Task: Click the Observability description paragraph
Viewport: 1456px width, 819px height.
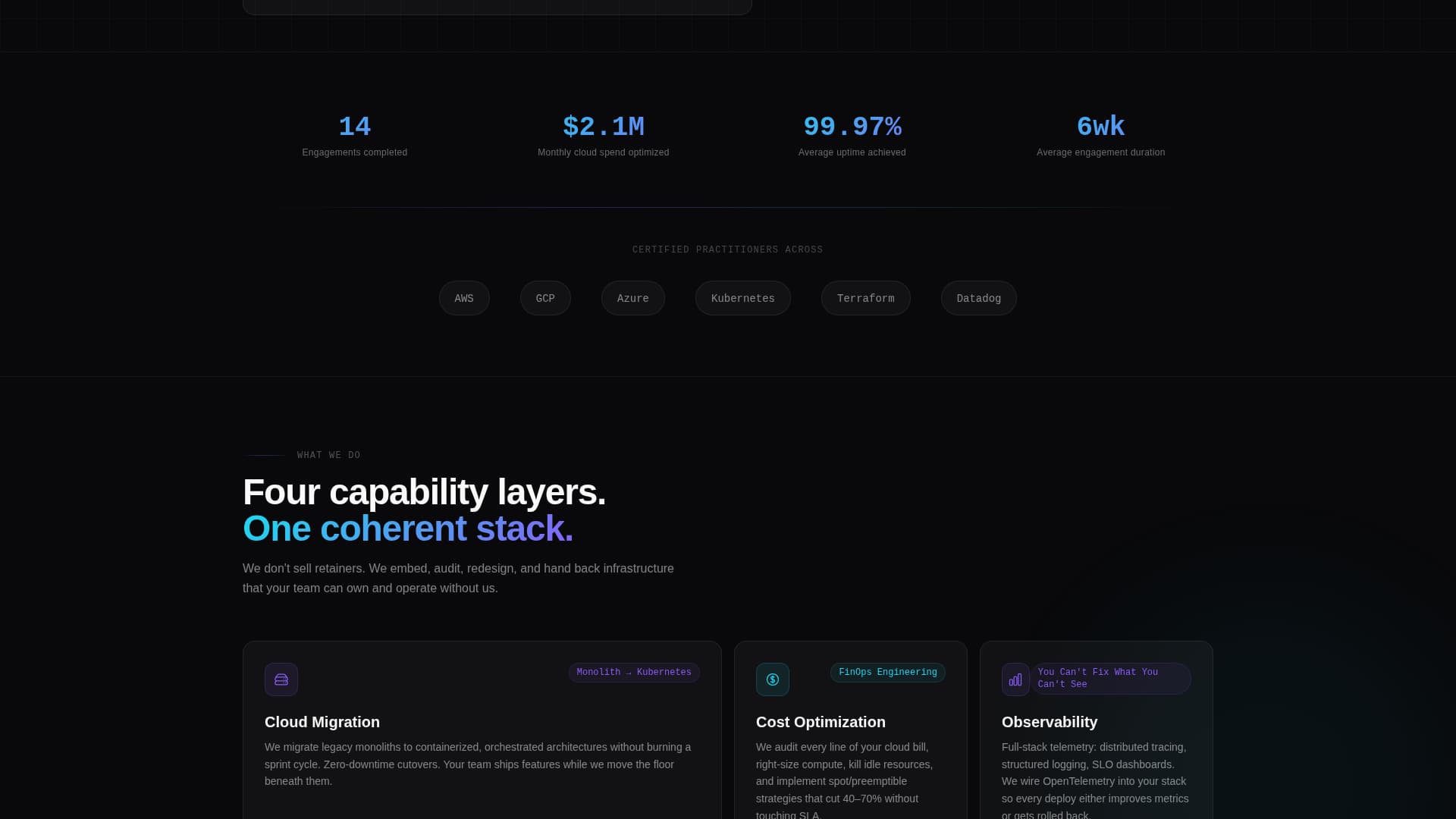Action: tap(1095, 781)
